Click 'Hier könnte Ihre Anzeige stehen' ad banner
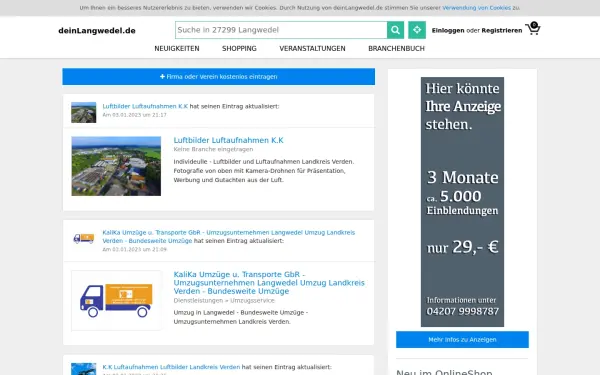Screen dimensions: 600x375 462,202
